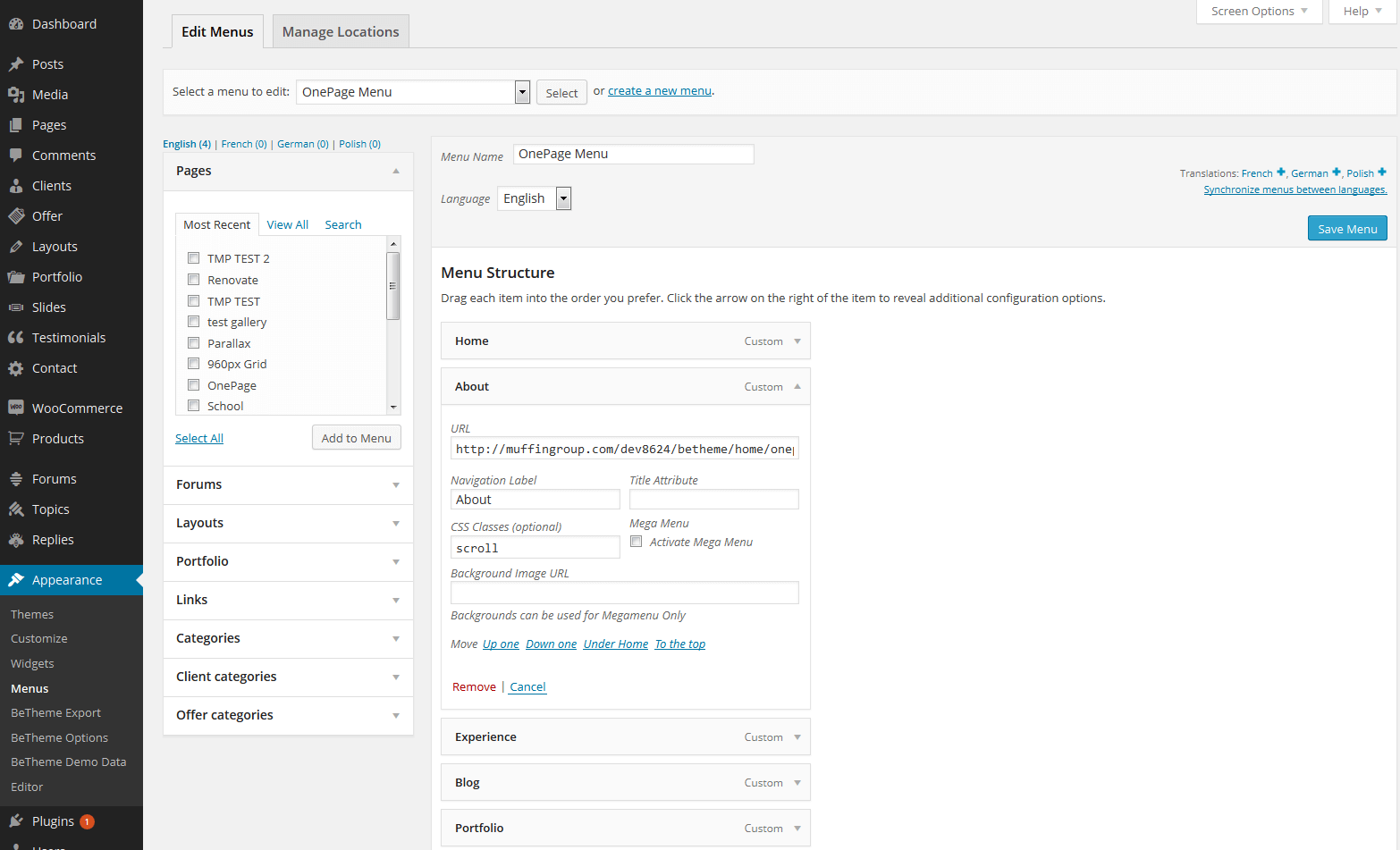Click into the CSS Classes field
The height and width of the screenshot is (850, 1400).
pos(535,548)
